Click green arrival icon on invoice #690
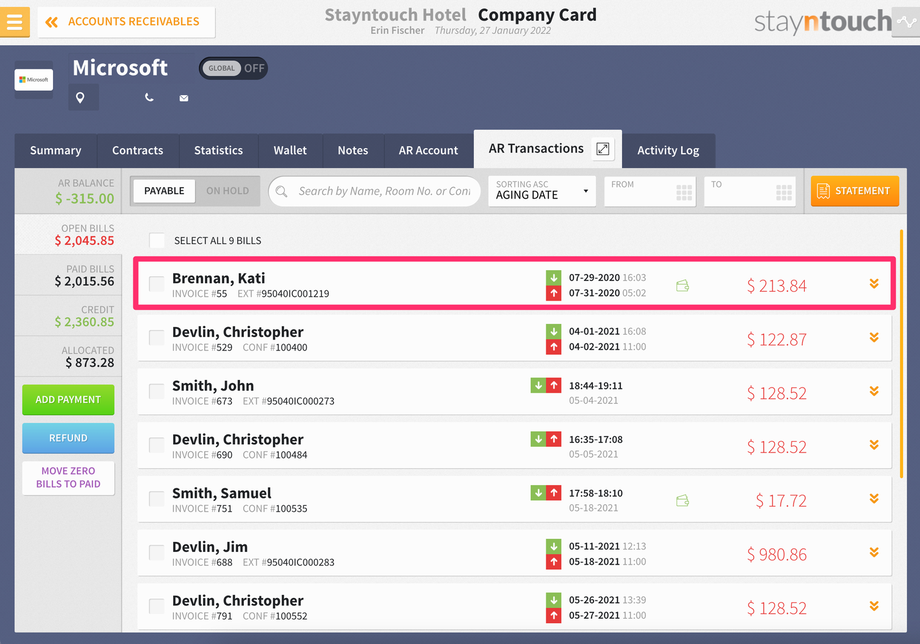 click(x=538, y=439)
